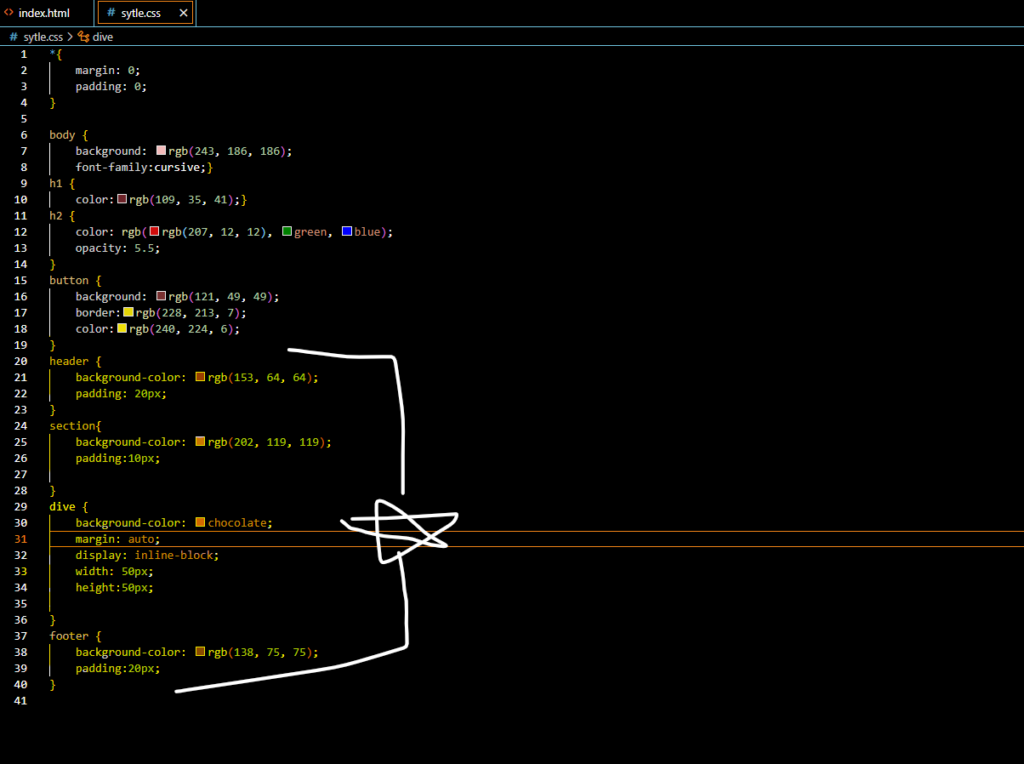Select the sytle.css editor tab
This screenshot has width=1024, height=764.
pos(140,13)
